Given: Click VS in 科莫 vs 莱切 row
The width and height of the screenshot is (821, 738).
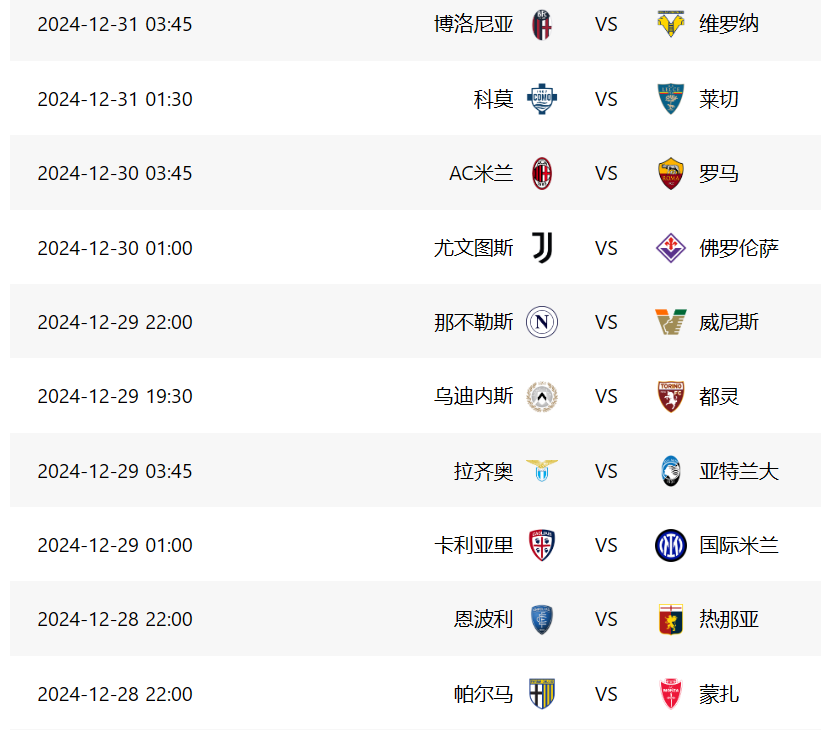Looking at the screenshot, I should coord(606,99).
